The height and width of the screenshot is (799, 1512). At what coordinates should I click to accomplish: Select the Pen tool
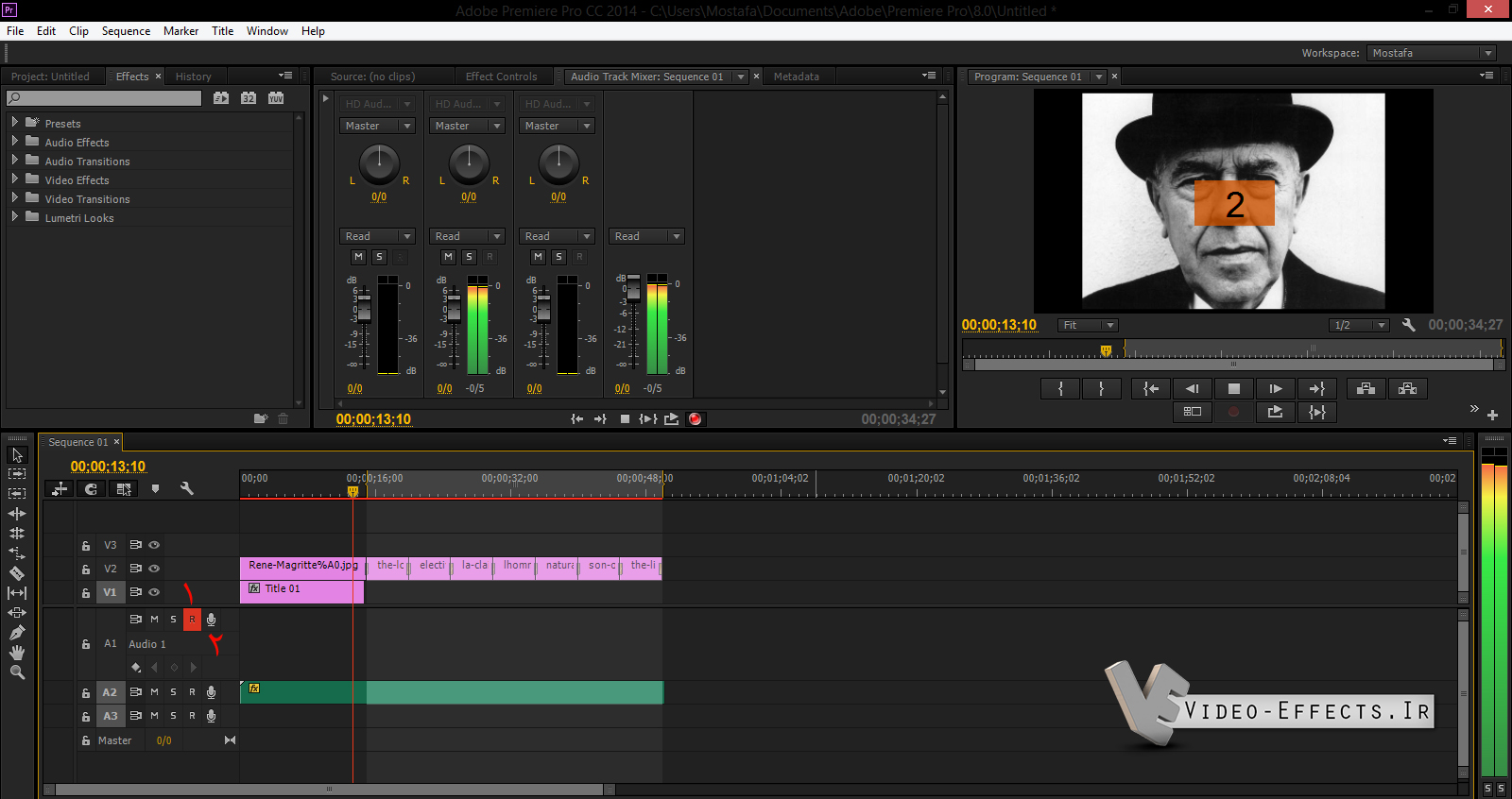(x=17, y=633)
